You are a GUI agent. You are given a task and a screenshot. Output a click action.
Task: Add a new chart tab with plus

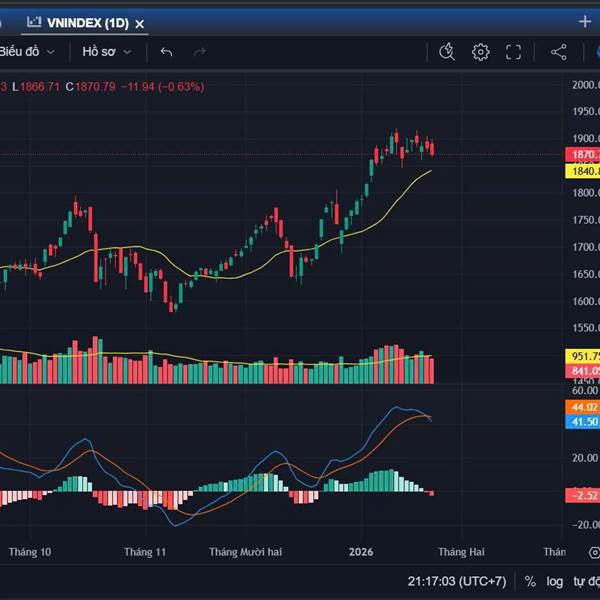coord(585,21)
